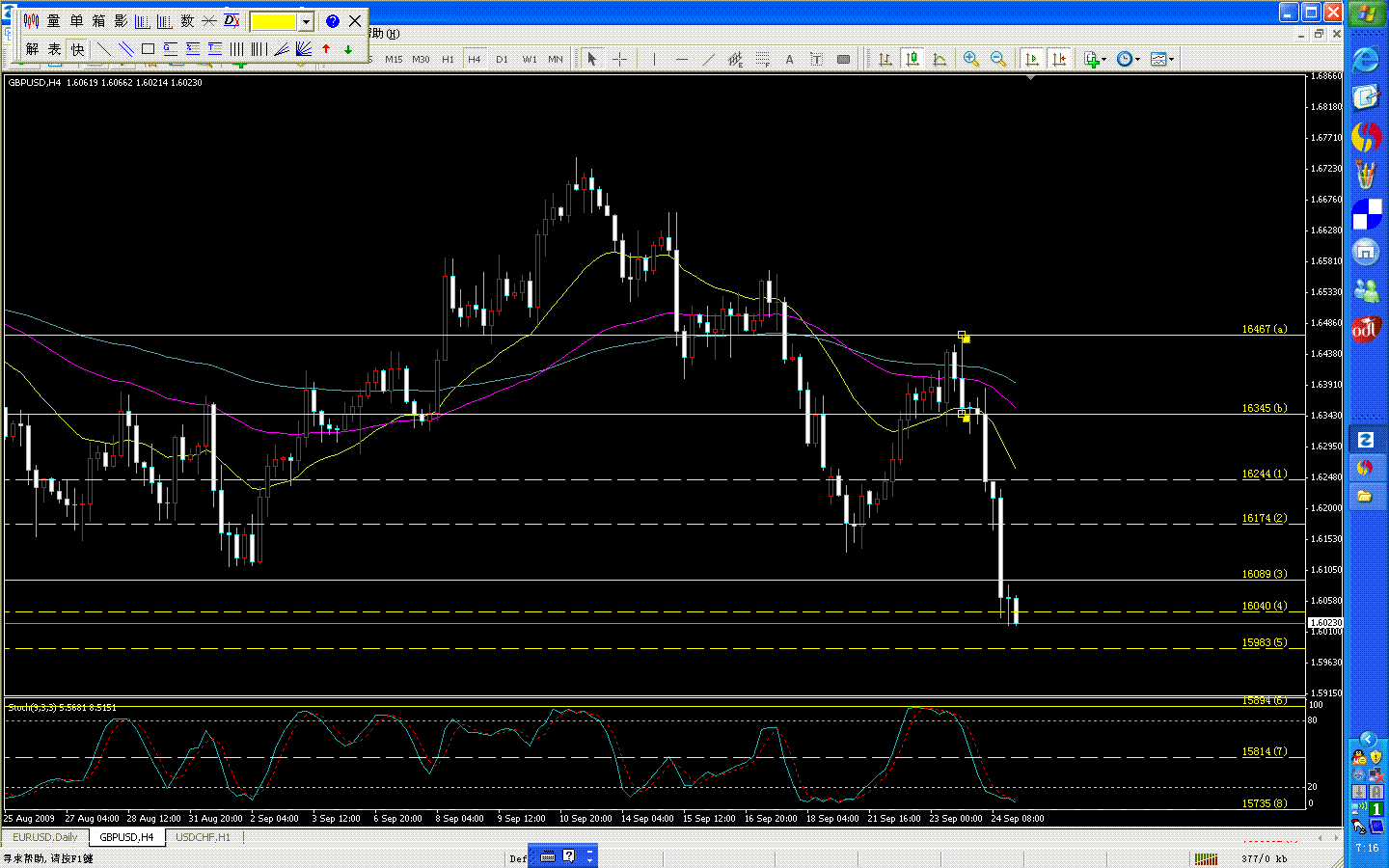The width and height of the screenshot is (1389, 868).
Task: Switch to H4 timeframe
Action: (475, 60)
